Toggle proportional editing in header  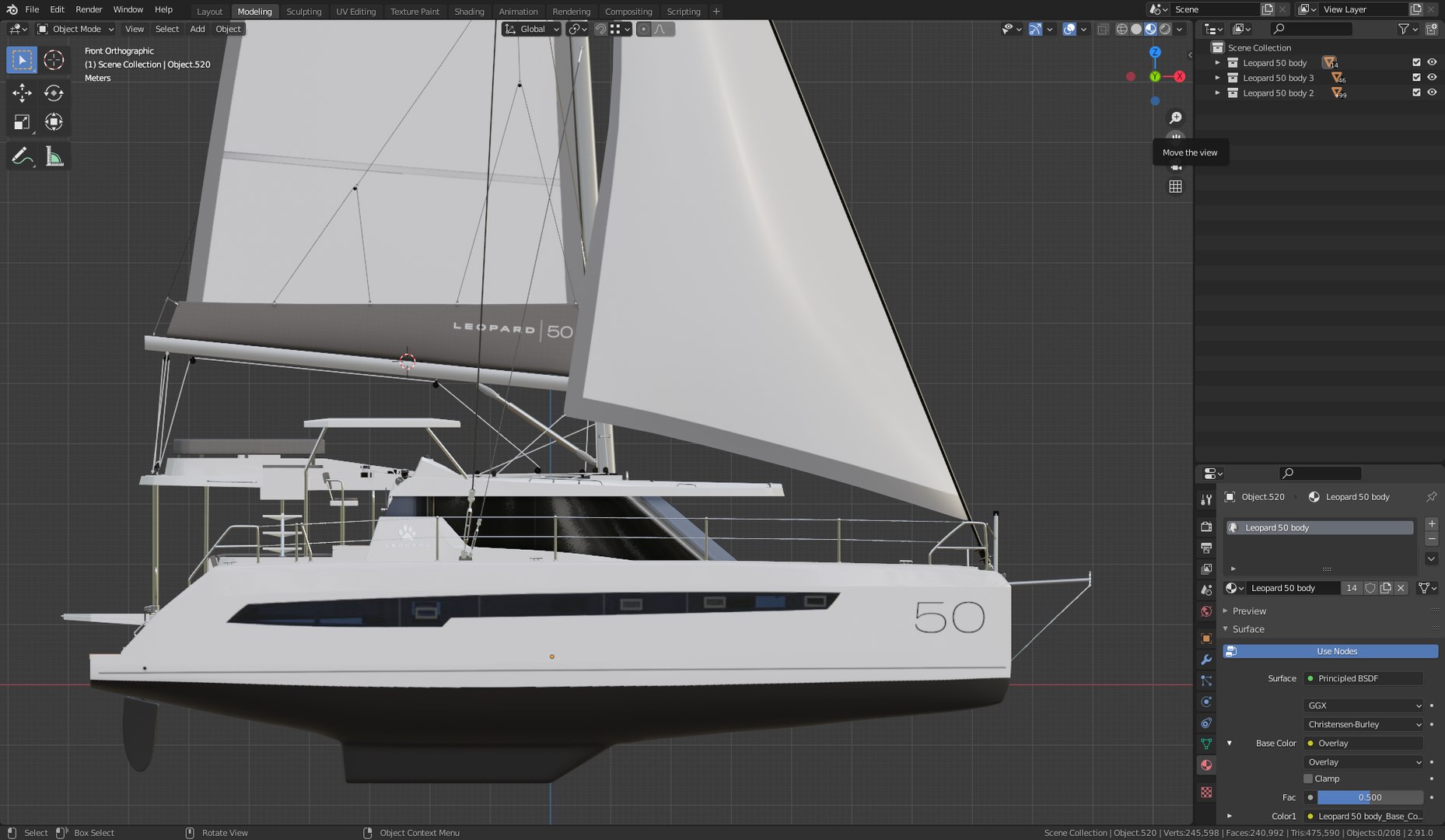click(x=643, y=29)
